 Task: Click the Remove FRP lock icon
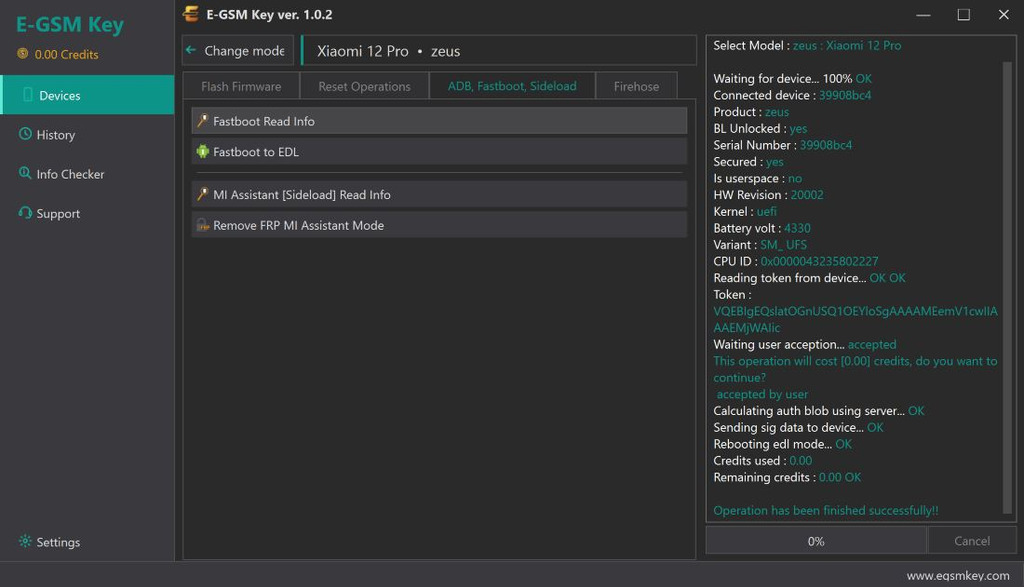202,225
